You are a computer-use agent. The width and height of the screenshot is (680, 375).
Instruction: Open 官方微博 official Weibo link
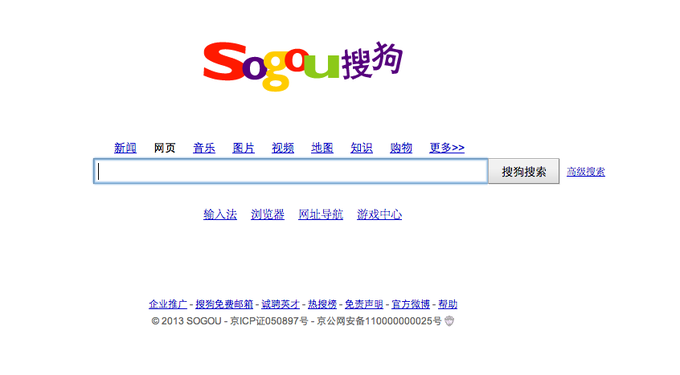click(x=411, y=304)
